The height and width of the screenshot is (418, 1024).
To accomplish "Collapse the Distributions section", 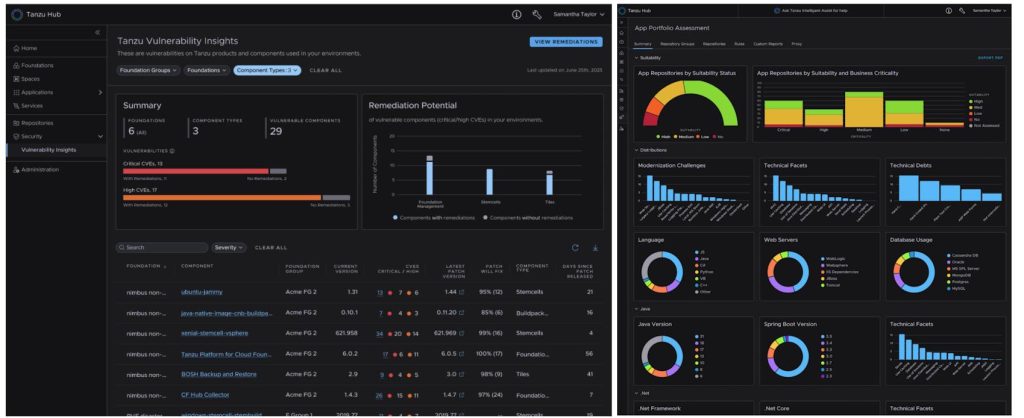I will pyautogui.click(x=637, y=150).
